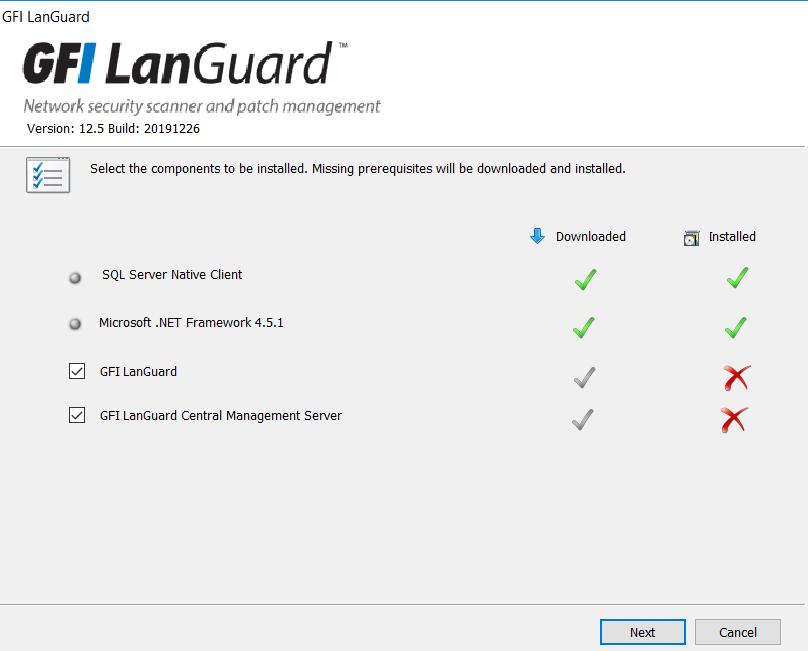Click Central Management Server gray downloaded checkmark
808x651 pixels.
(x=583, y=420)
